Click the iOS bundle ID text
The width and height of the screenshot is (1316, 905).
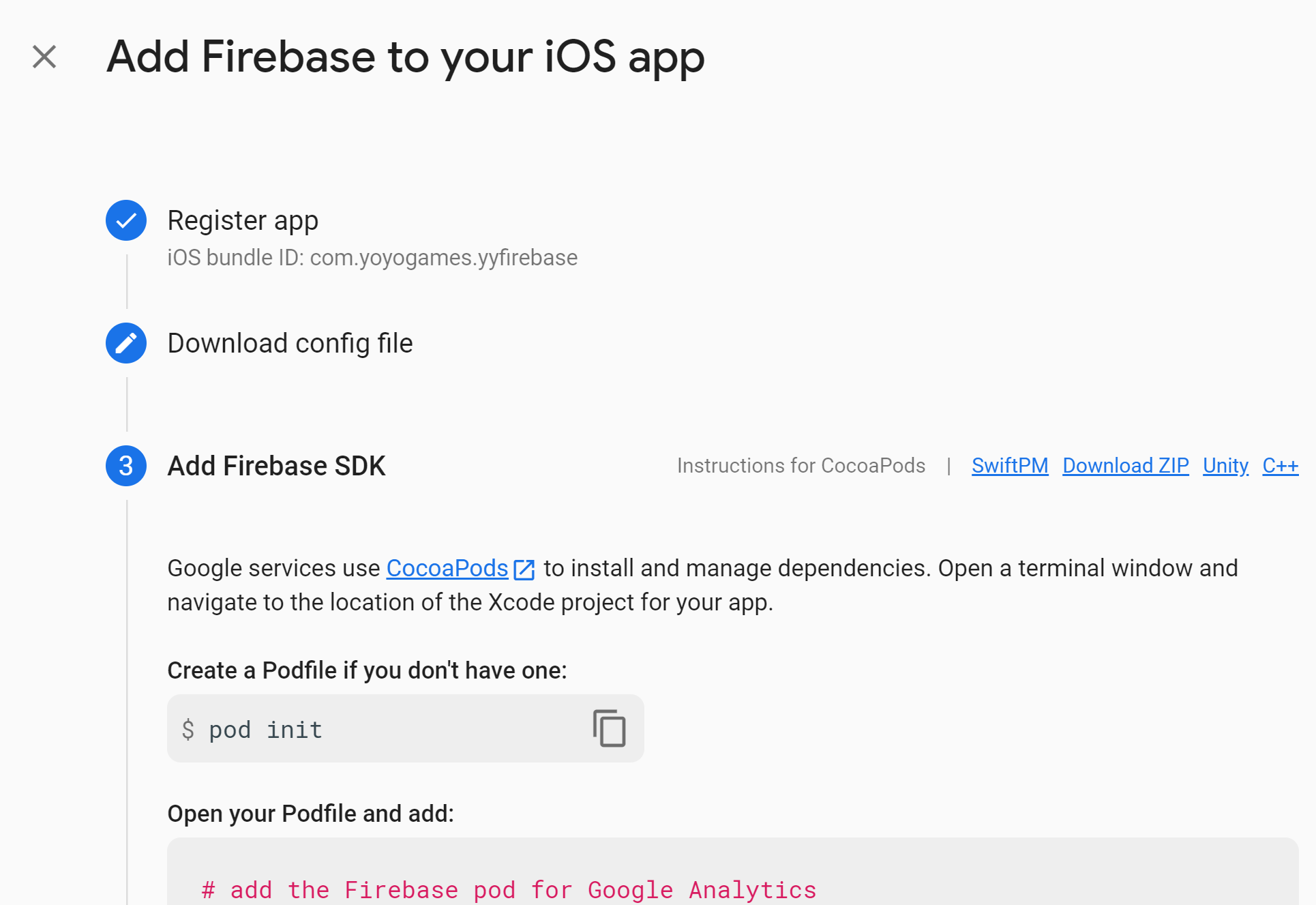coord(372,258)
